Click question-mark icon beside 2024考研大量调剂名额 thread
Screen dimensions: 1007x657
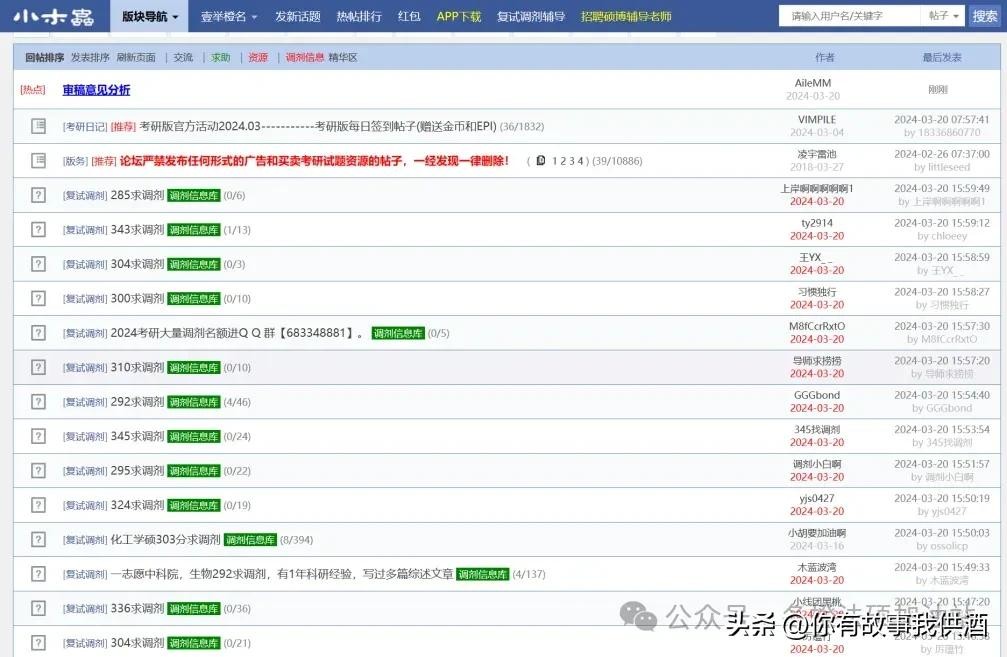click(x=39, y=333)
